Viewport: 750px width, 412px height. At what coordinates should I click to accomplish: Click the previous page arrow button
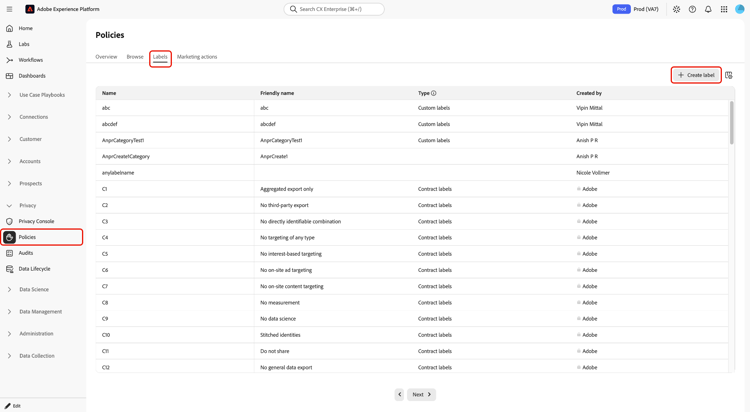click(x=399, y=394)
